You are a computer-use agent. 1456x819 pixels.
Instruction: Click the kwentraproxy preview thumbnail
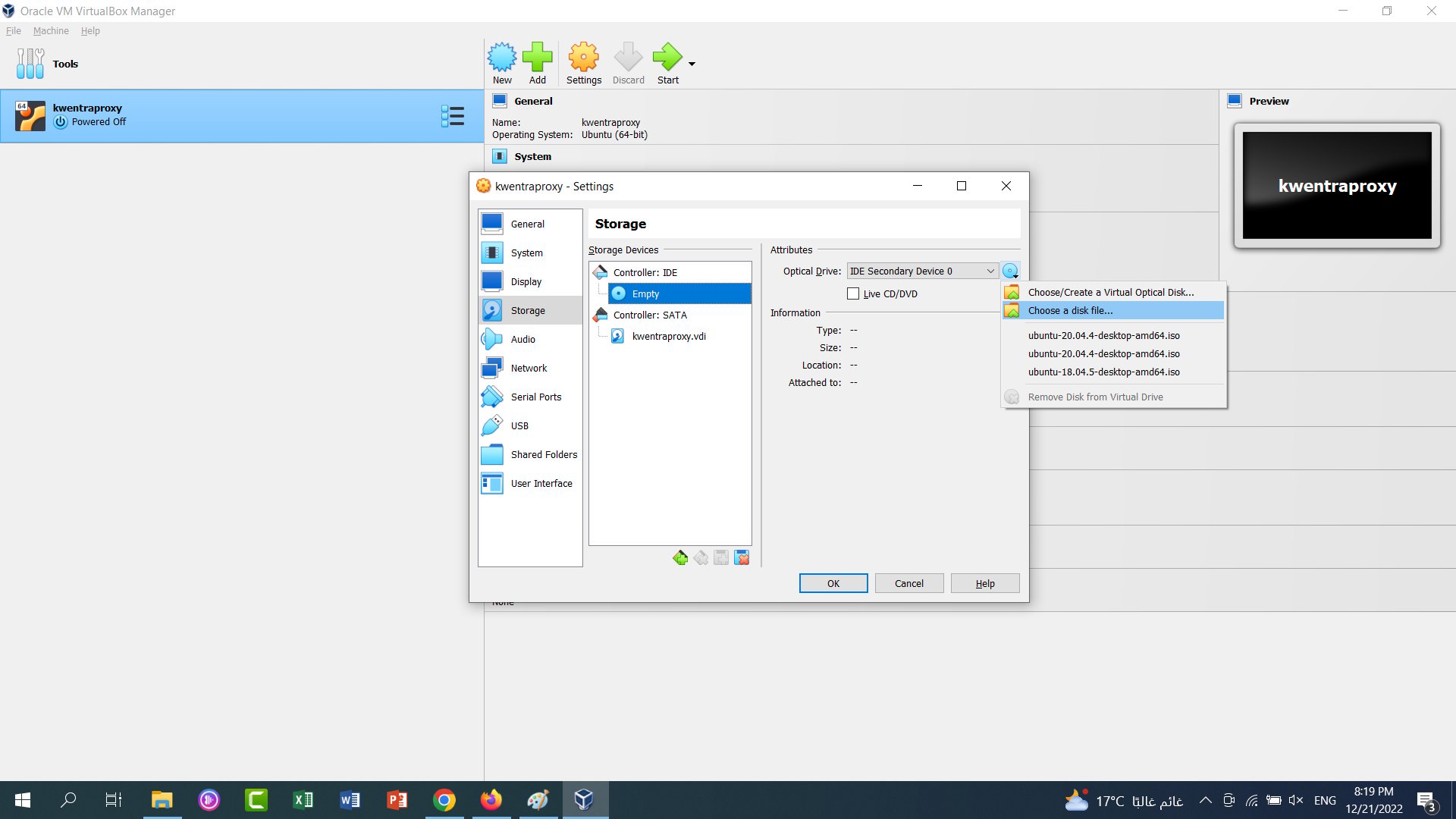point(1337,186)
